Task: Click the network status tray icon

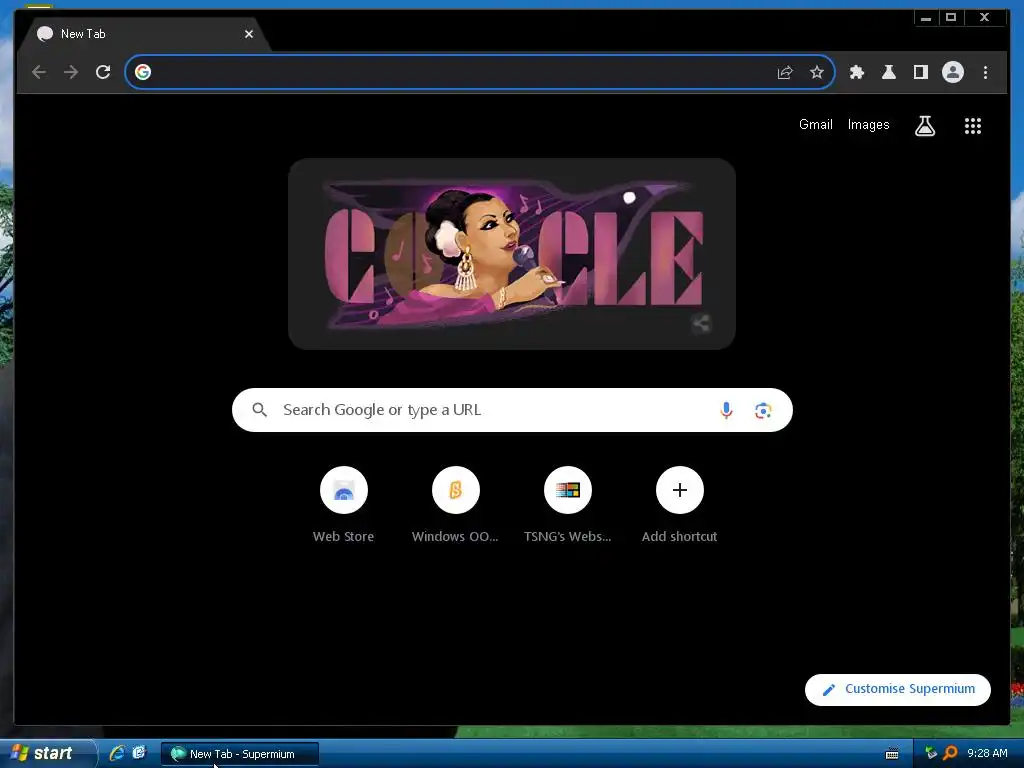Action: tap(931, 753)
